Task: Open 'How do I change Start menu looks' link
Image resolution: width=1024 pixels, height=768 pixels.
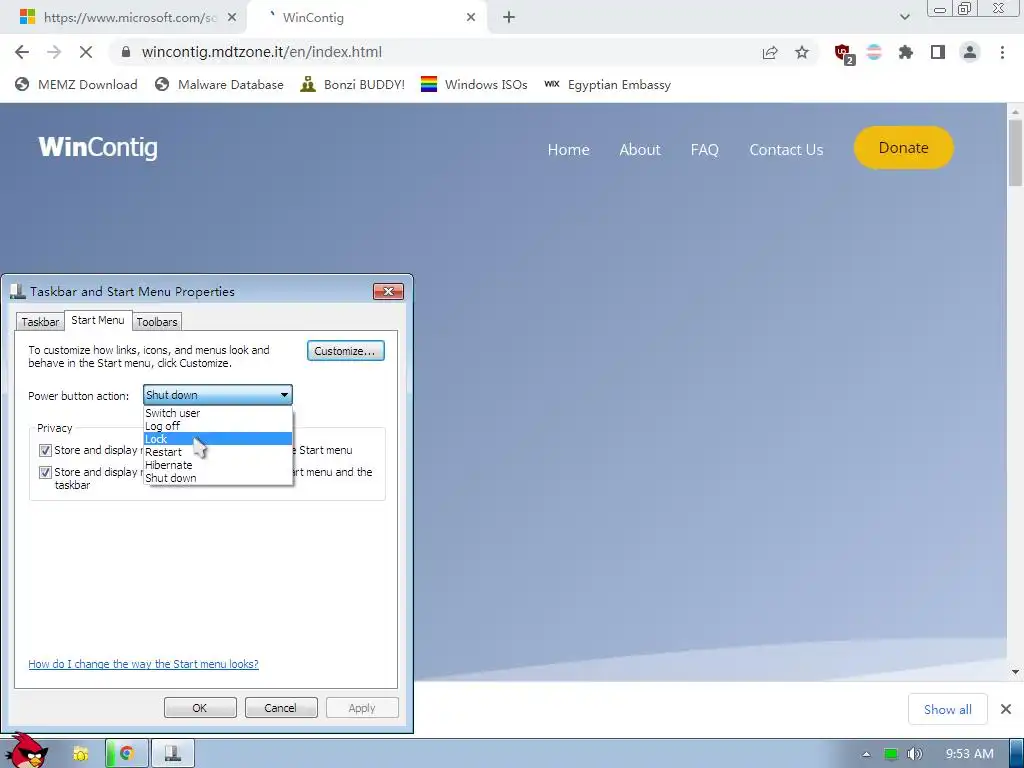Action: coord(143,664)
